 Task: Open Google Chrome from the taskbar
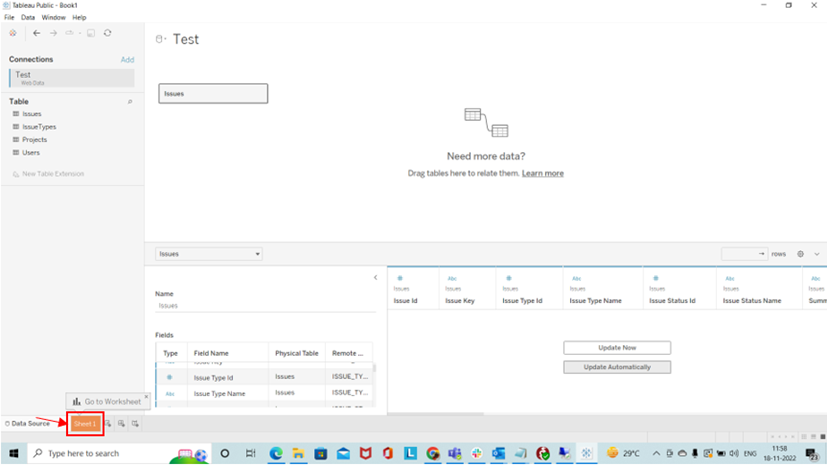click(432, 453)
